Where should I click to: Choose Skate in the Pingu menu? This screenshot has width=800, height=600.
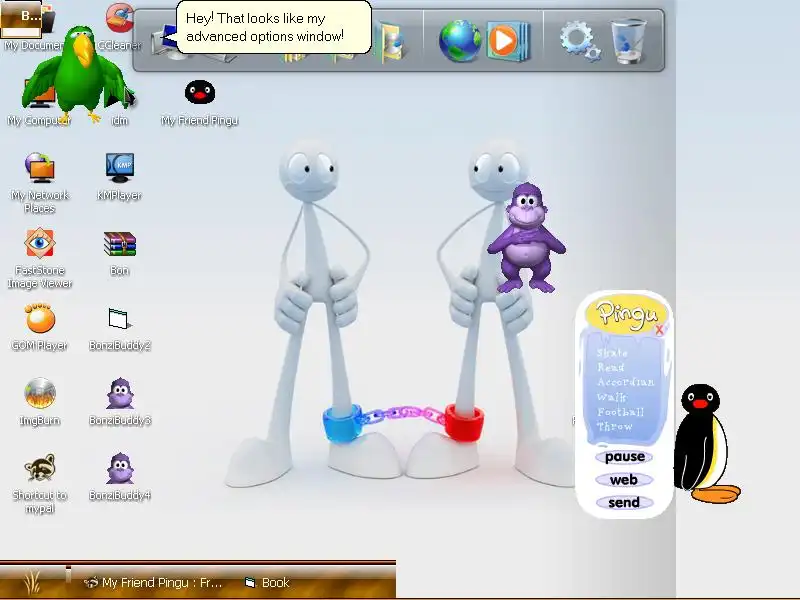(x=612, y=353)
